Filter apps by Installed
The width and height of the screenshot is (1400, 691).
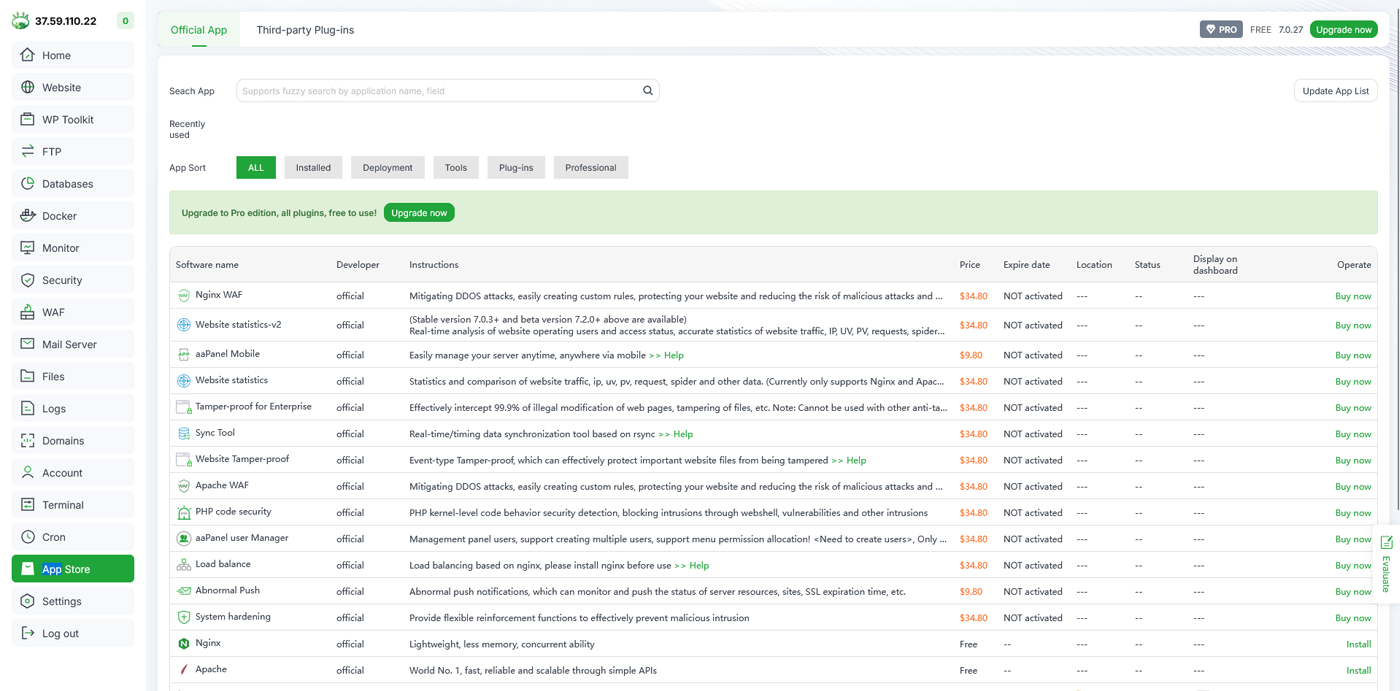[x=313, y=168]
